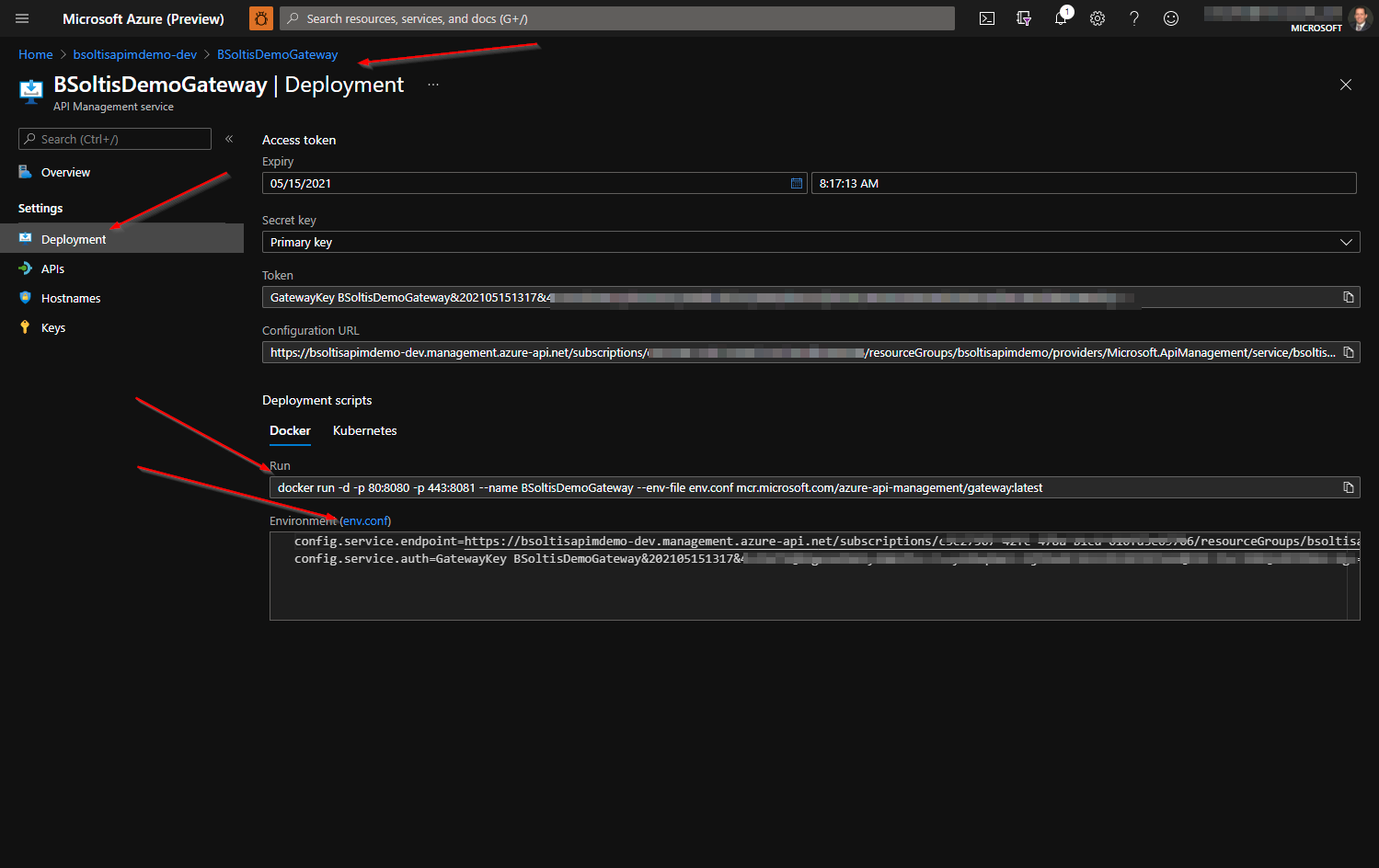Send feedback via the smiley icon
Viewport: 1379px width, 868px height.
tap(1170, 17)
